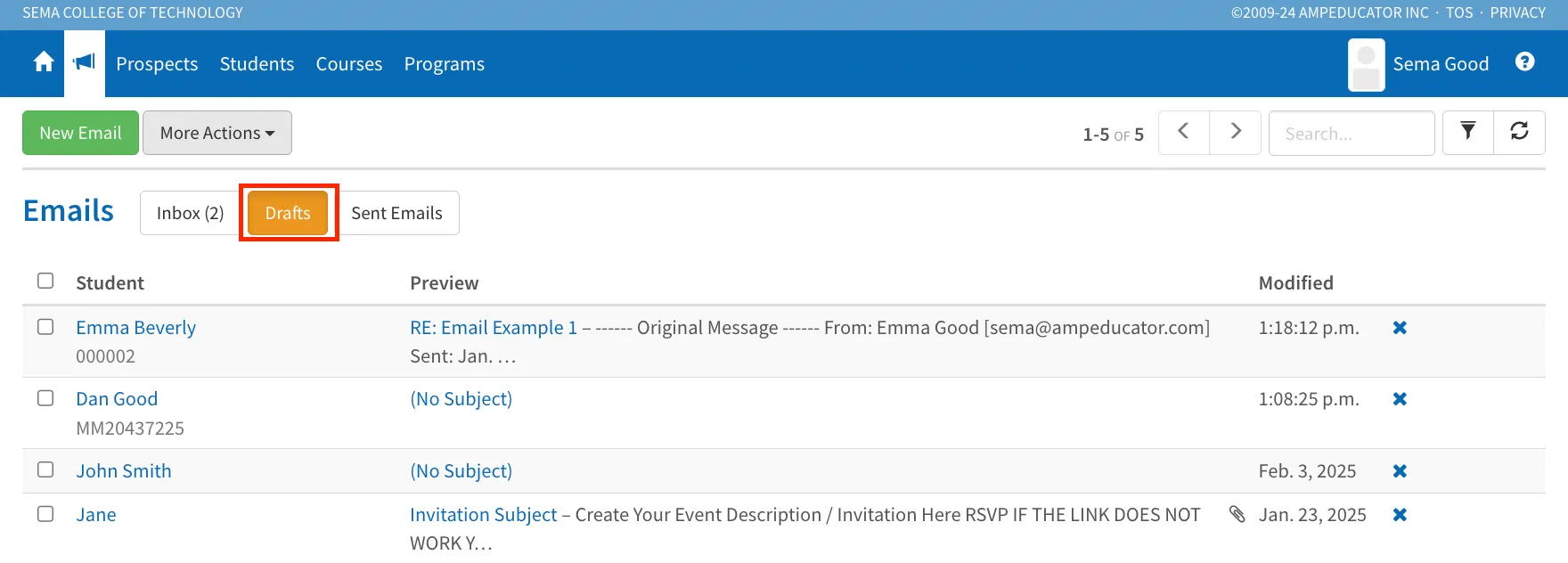Screen dimensions: 1568x563
Task: Refresh the email list
Action: point(1520,133)
